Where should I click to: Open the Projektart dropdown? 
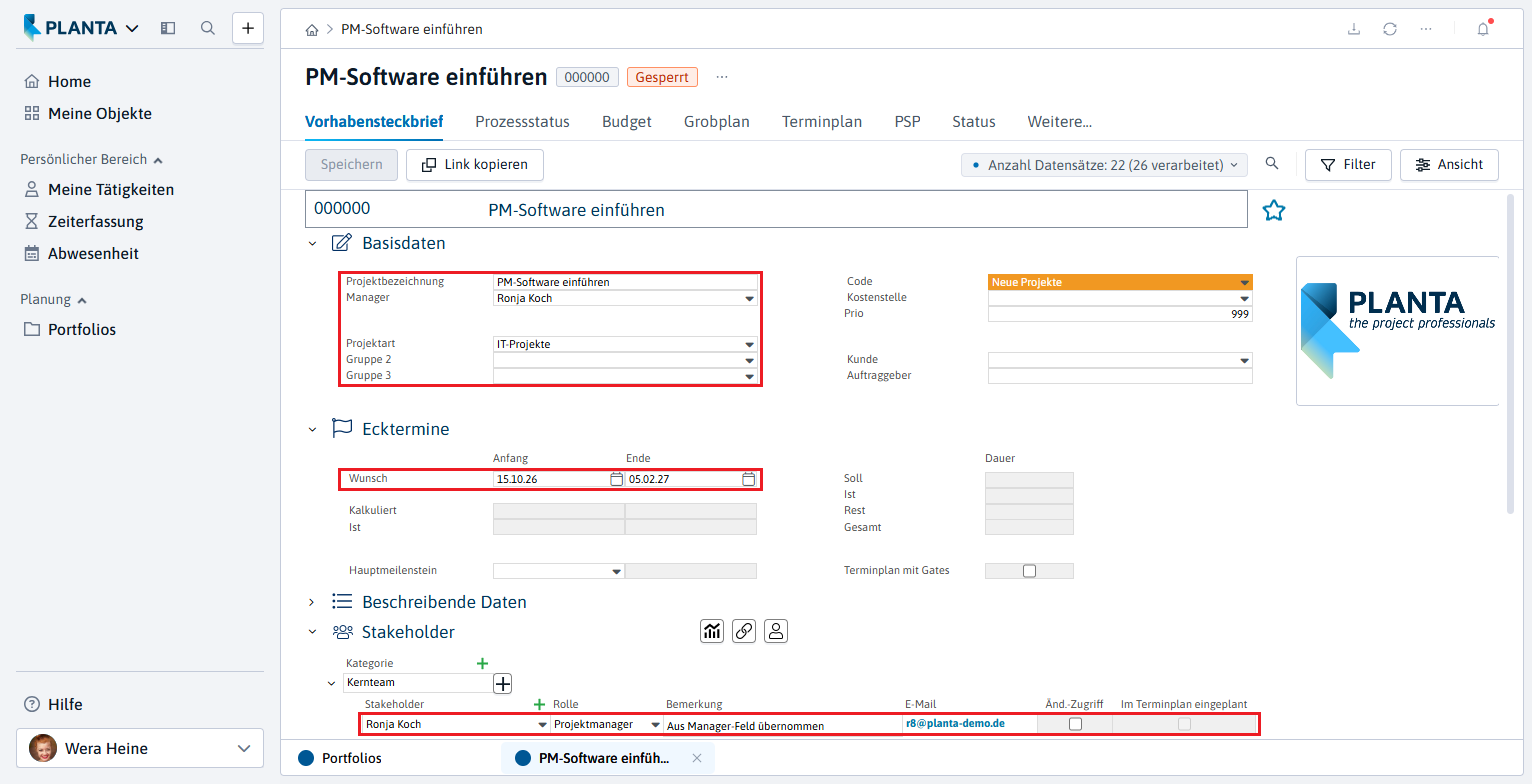point(749,345)
